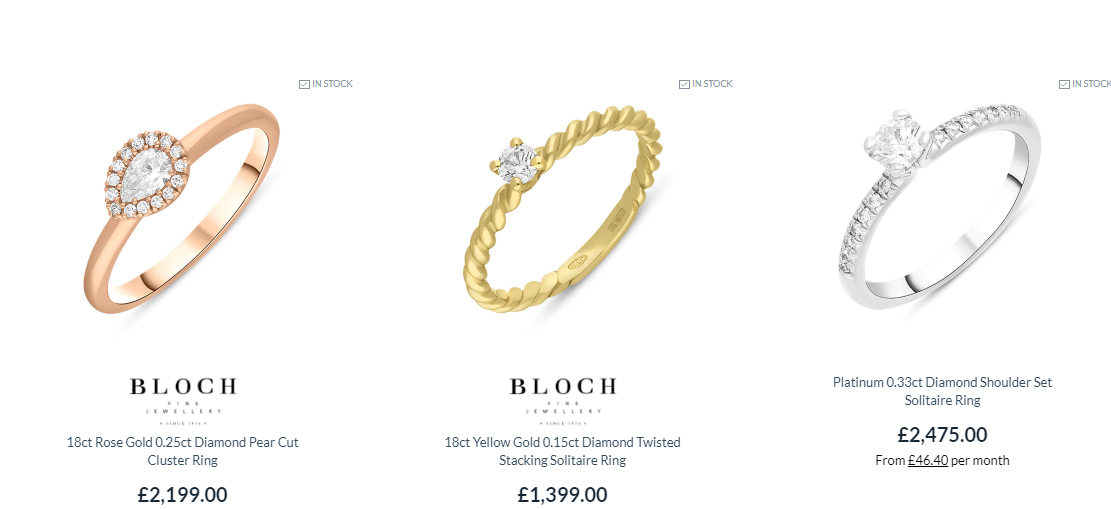
Task: Click the pear diamond on rose gold ring
Action: click(x=144, y=175)
